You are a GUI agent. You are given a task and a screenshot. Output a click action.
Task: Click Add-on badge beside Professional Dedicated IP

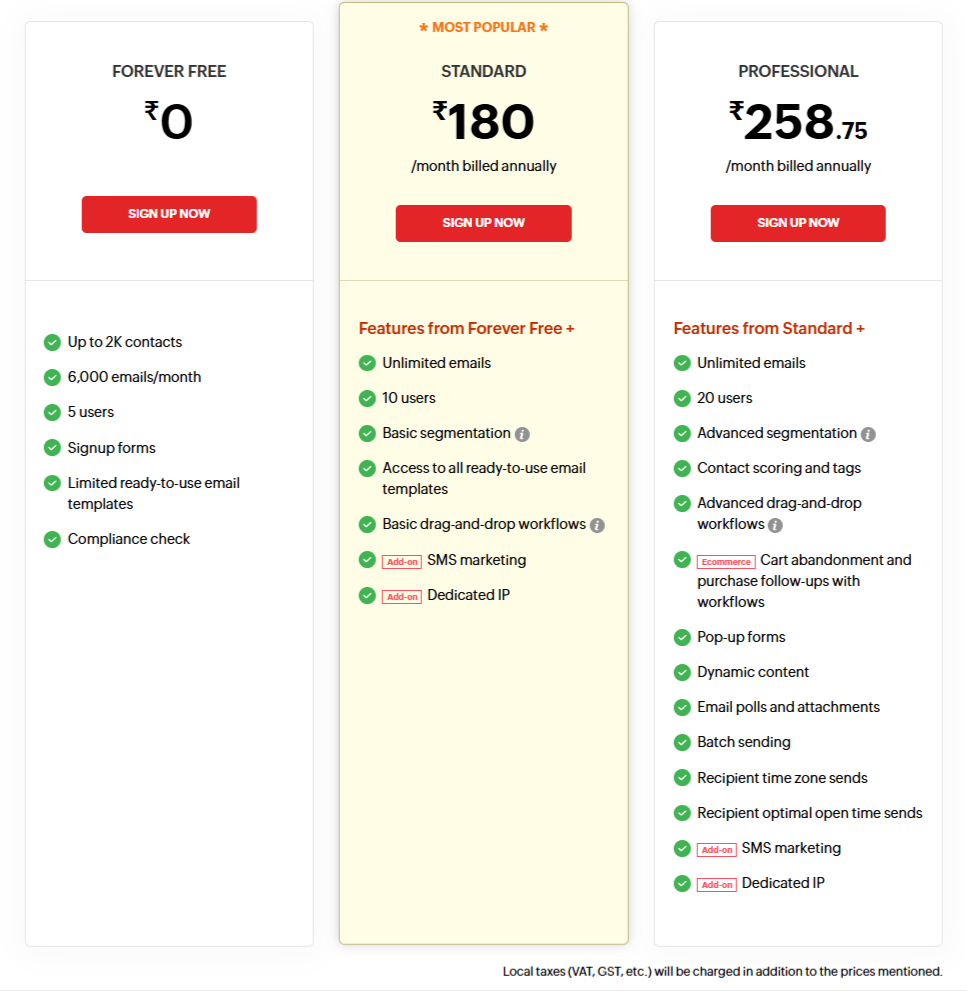pos(716,885)
